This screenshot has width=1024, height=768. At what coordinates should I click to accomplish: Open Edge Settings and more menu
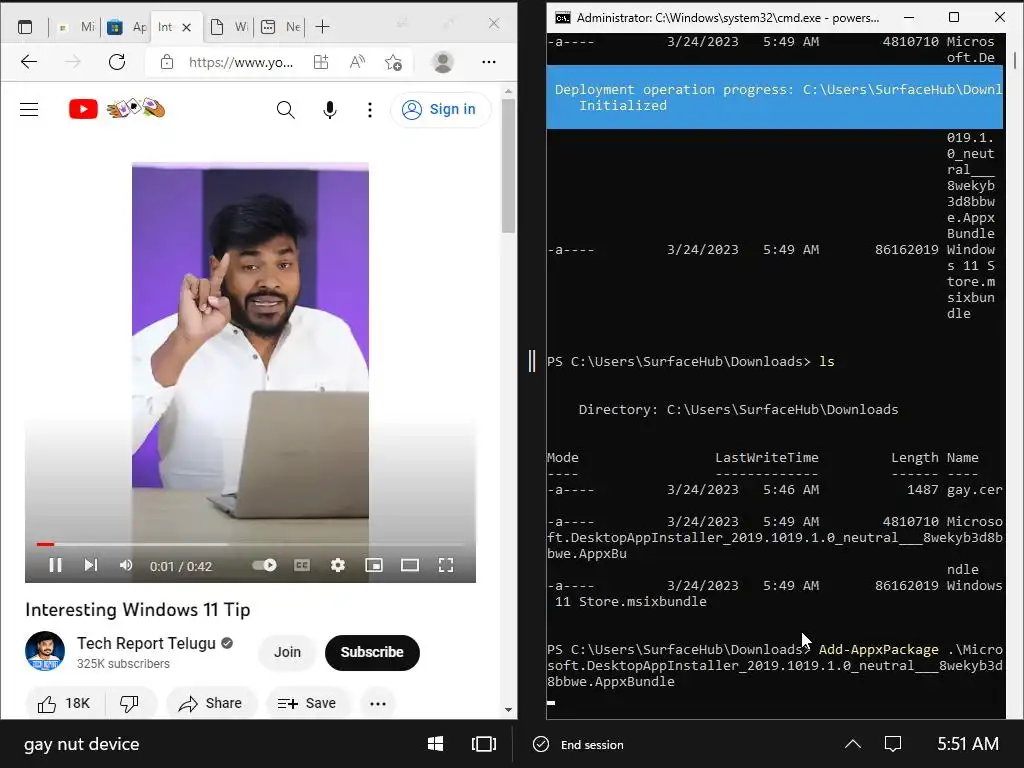pyautogui.click(x=488, y=62)
